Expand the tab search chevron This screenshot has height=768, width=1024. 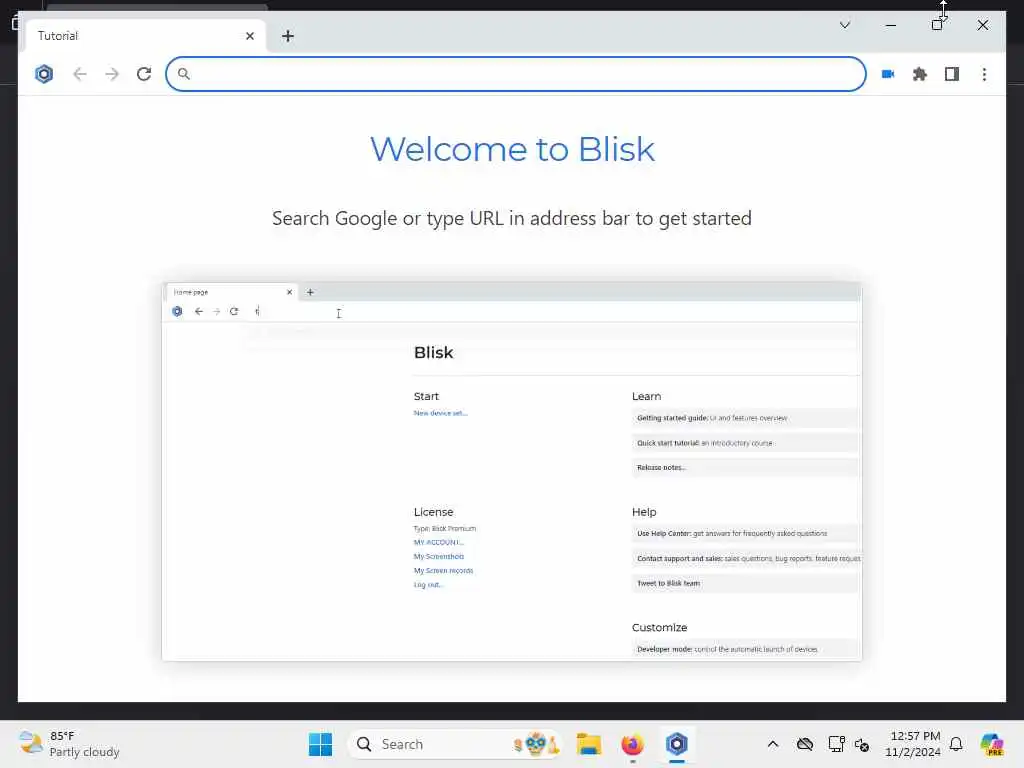pos(844,25)
